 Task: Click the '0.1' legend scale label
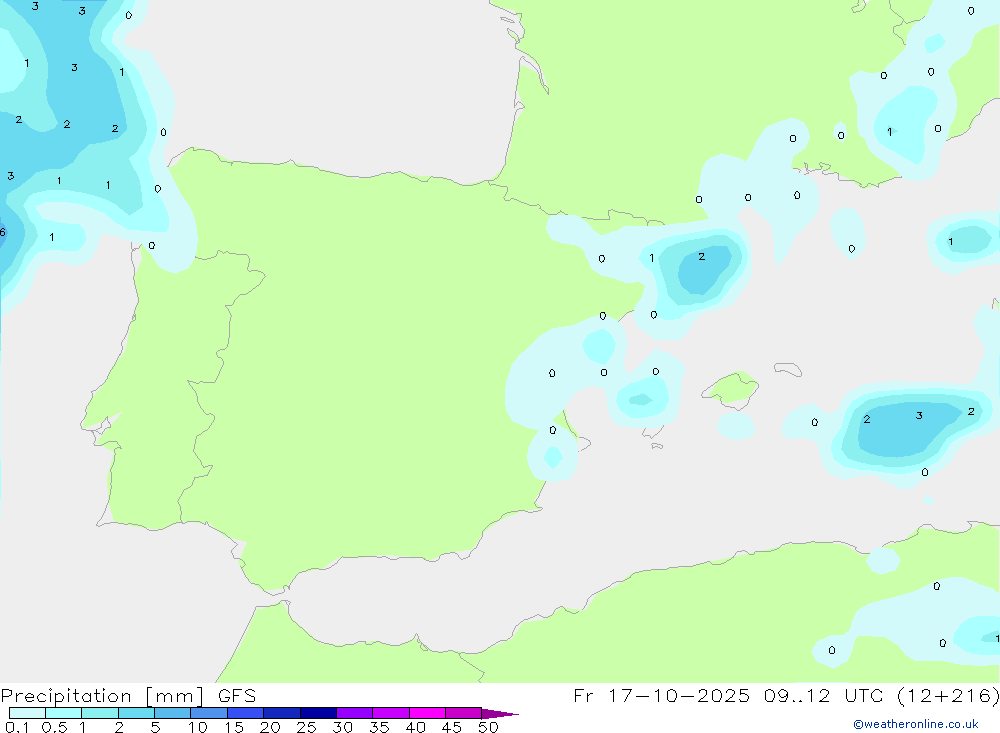[17, 727]
